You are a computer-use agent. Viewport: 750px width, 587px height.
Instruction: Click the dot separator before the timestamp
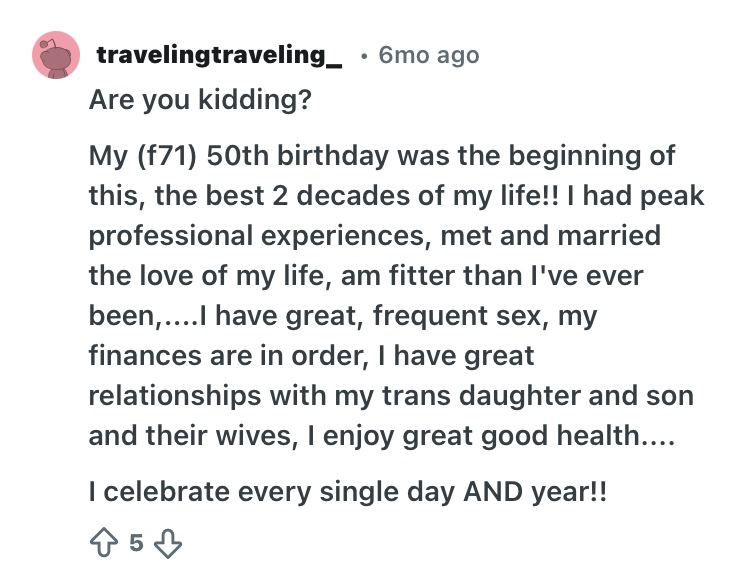[364, 56]
